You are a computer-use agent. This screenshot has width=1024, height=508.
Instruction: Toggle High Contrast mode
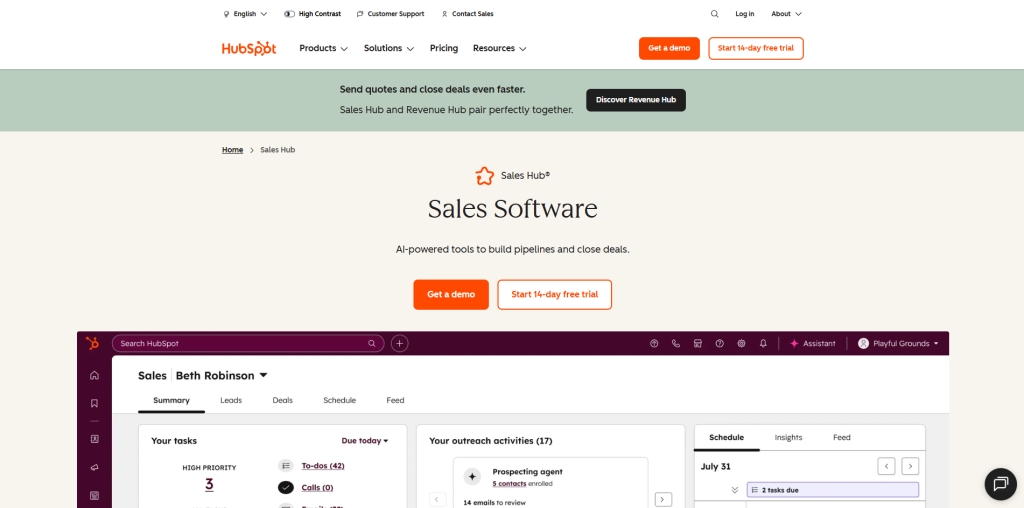tap(312, 14)
